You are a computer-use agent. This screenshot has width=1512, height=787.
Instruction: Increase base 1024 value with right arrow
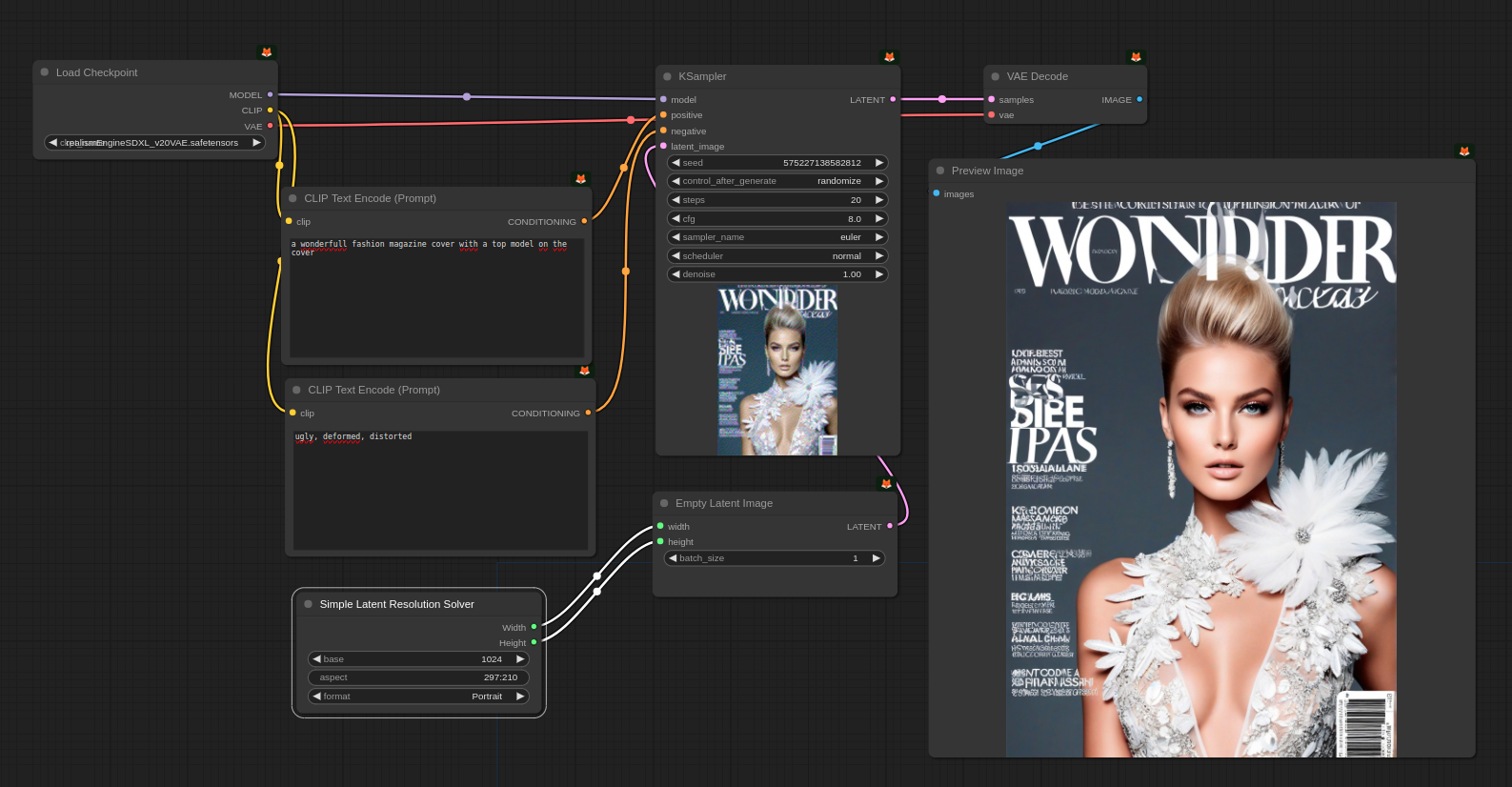(x=520, y=659)
